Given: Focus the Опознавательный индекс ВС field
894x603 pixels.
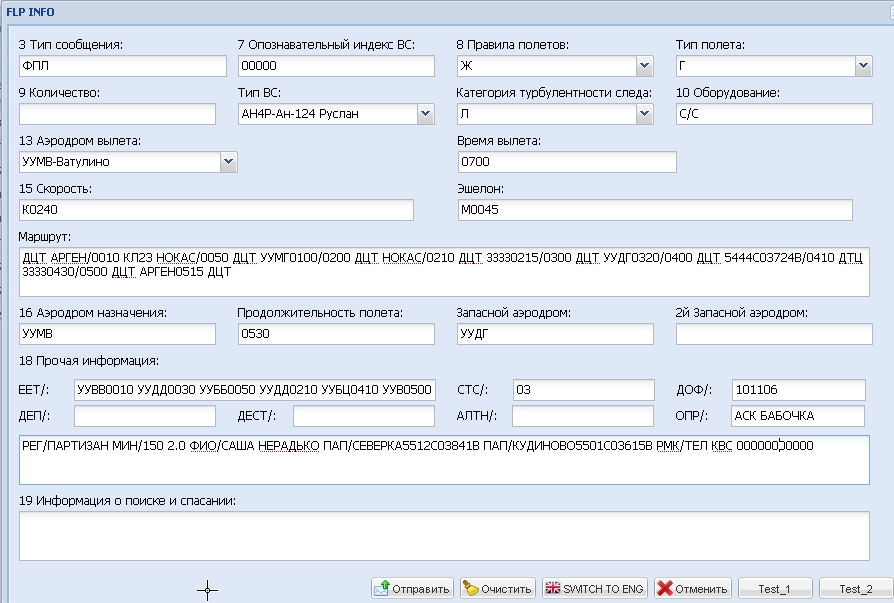Looking at the screenshot, I should [336, 67].
